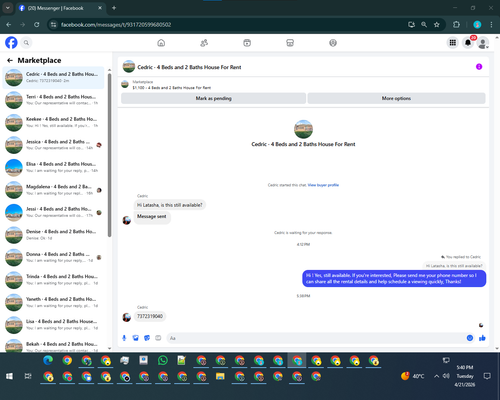
Task: Click the blue 'Yes, still available' reply bubble
Action: 394,278
